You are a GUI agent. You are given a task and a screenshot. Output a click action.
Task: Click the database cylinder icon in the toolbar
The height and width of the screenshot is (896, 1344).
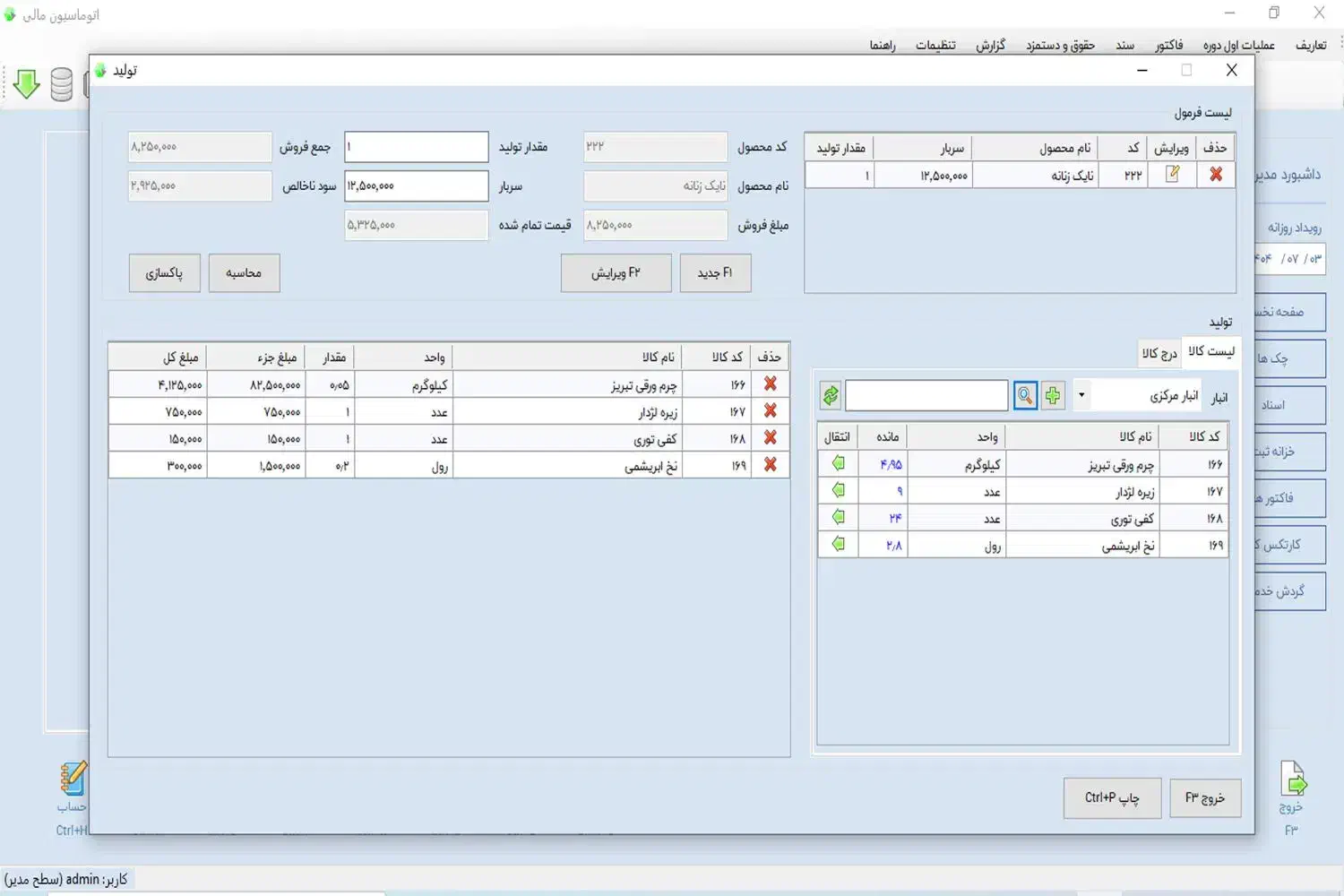(x=61, y=84)
